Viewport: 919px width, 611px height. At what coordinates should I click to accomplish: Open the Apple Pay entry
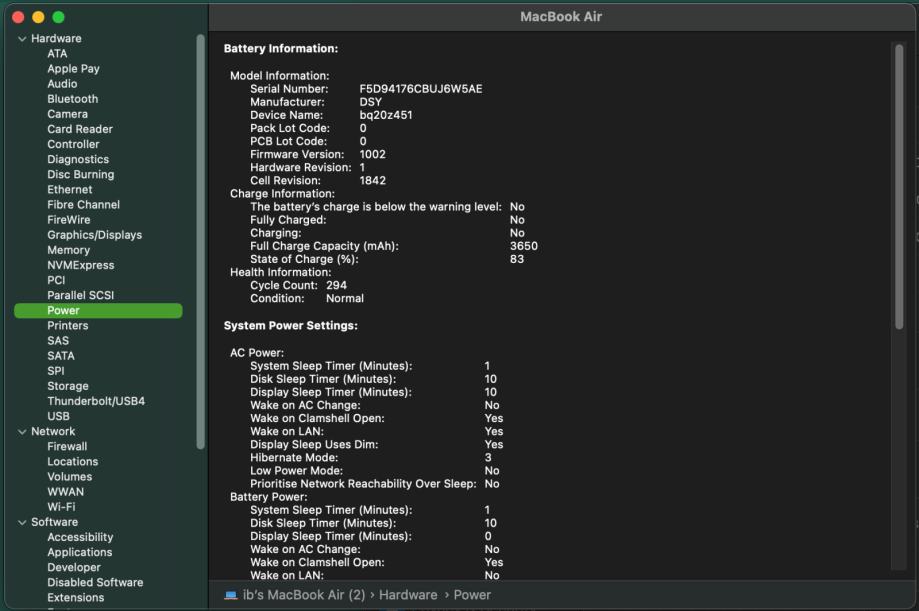click(73, 69)
